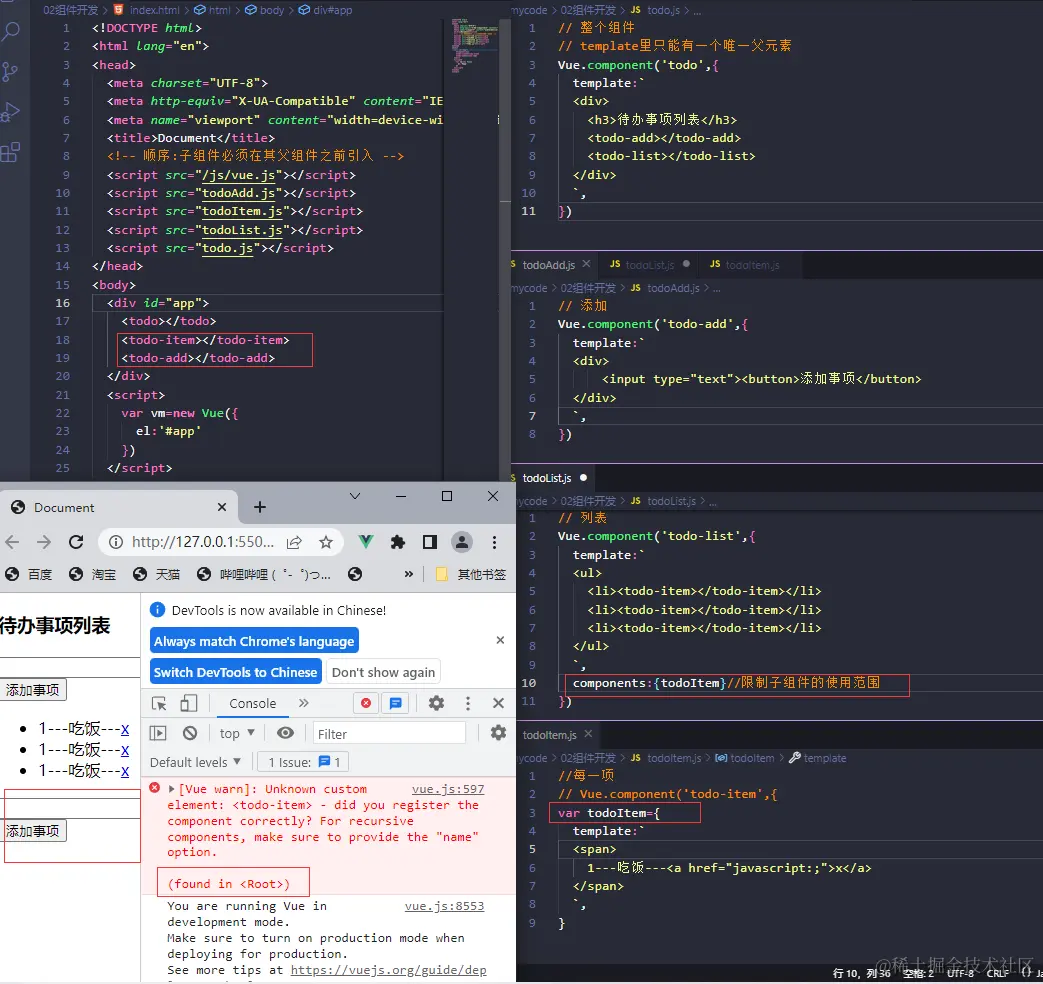This screenshot has width=1043, height=984.
Task: Reload the Chrome page
Action: point(76,542)
